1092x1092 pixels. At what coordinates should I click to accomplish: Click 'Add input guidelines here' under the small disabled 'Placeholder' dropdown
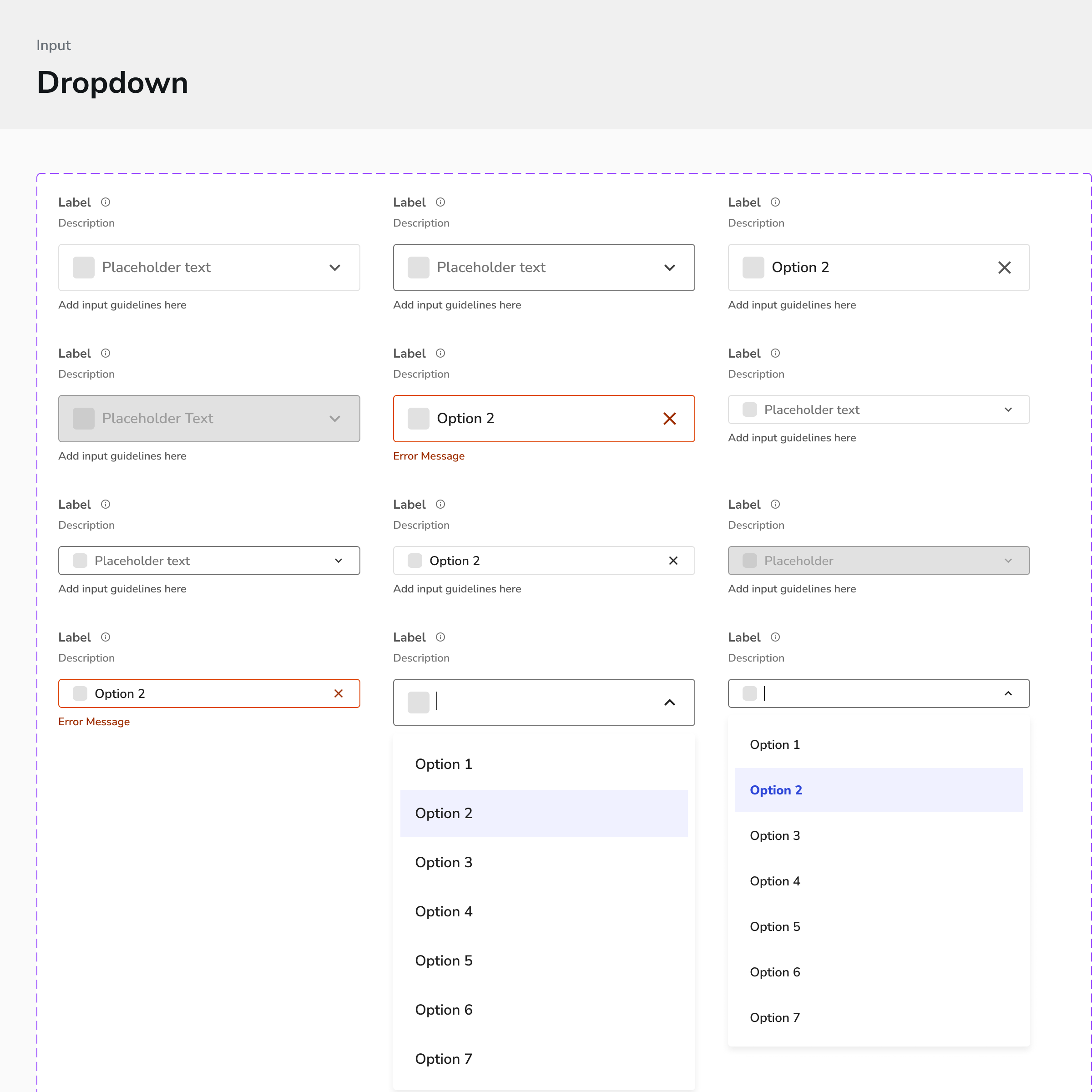[792, 589]
